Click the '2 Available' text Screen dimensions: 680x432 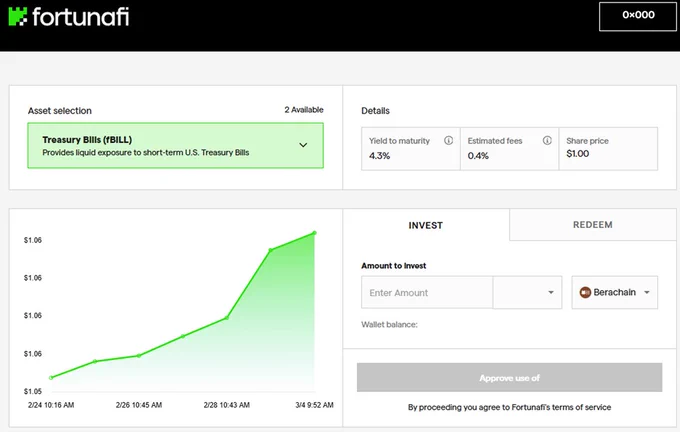pyautogui.click(x=304, y=110)
